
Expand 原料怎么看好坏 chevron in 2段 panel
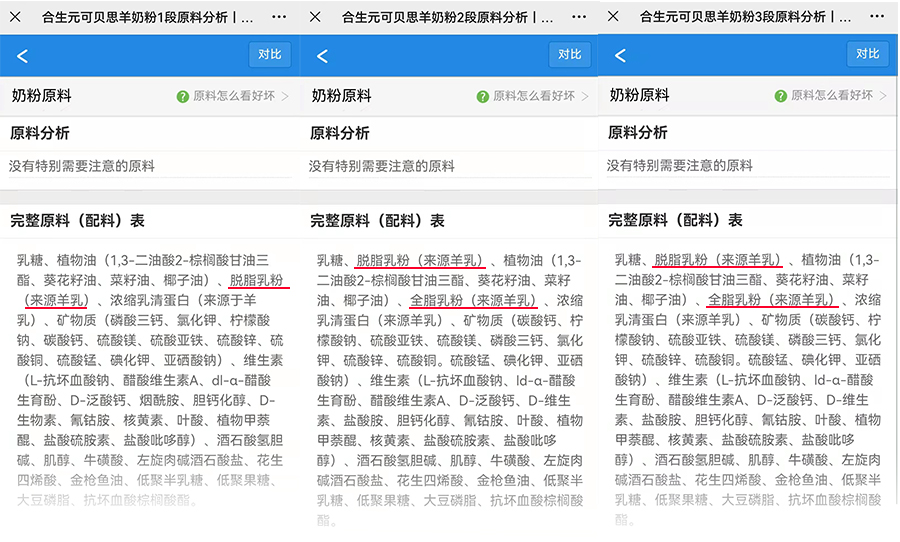click(584, 97)
